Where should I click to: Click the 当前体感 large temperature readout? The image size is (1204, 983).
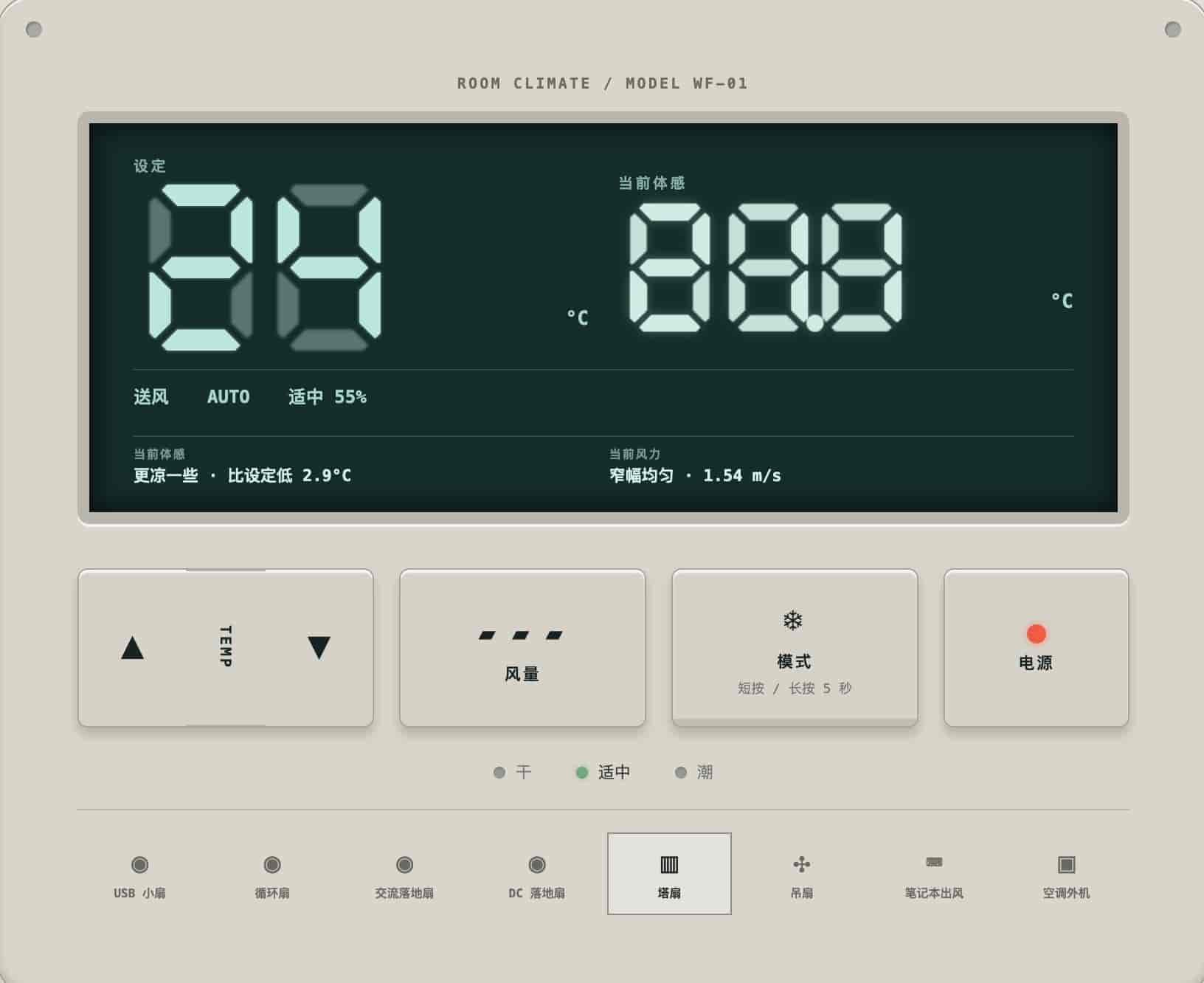coord(766,267)
